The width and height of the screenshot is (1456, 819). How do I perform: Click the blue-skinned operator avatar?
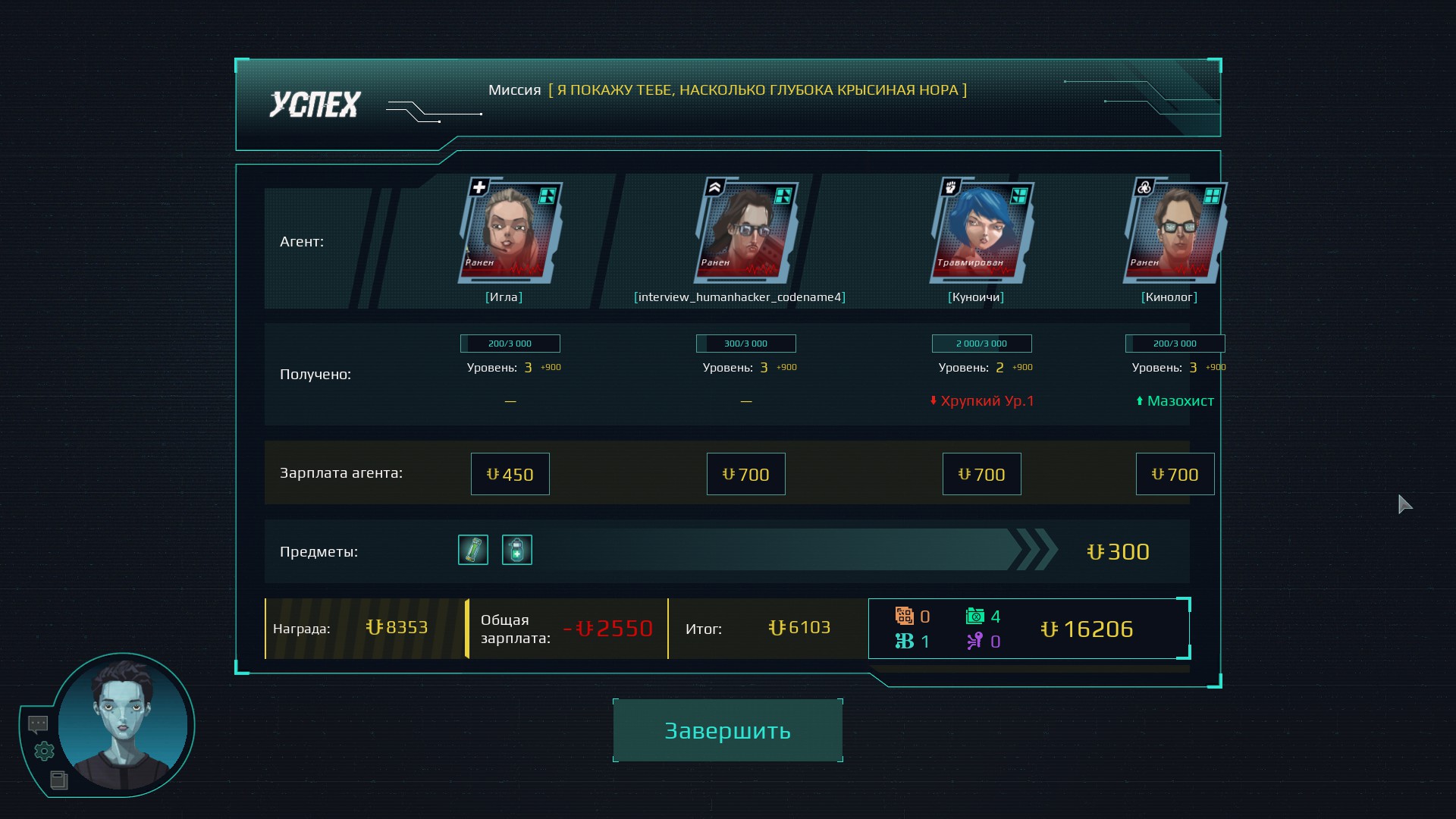click(123, 724)
